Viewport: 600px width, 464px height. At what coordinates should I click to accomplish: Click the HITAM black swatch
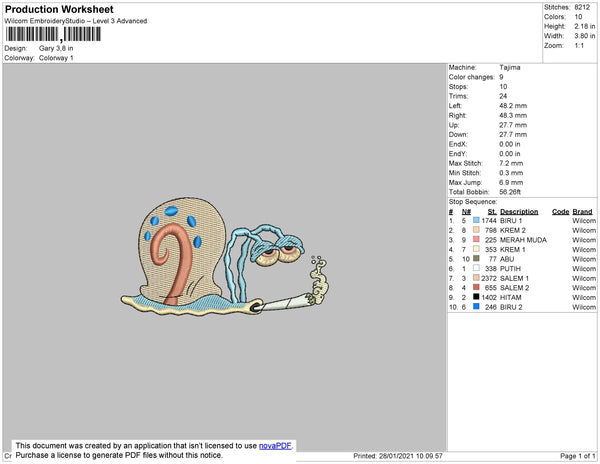tap(476, 297)
